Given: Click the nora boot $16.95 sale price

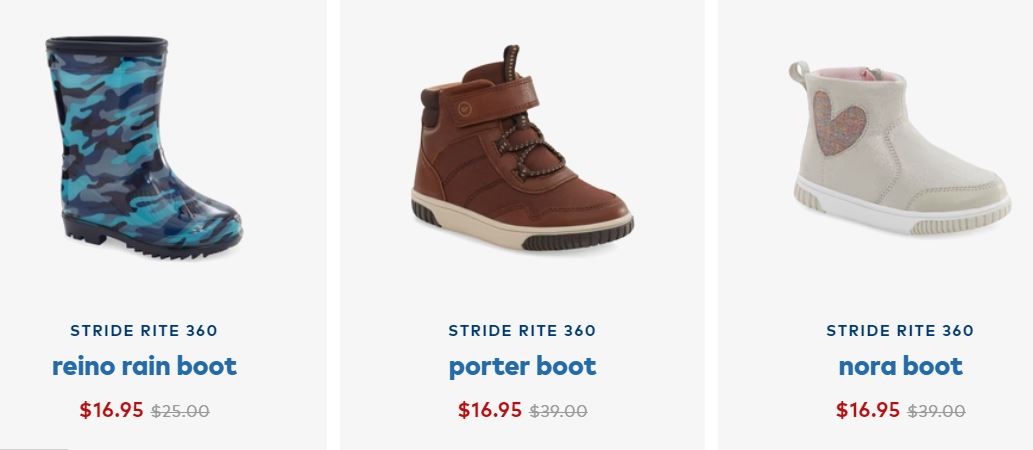Looking at the screenshot, I should pos(868,409).
